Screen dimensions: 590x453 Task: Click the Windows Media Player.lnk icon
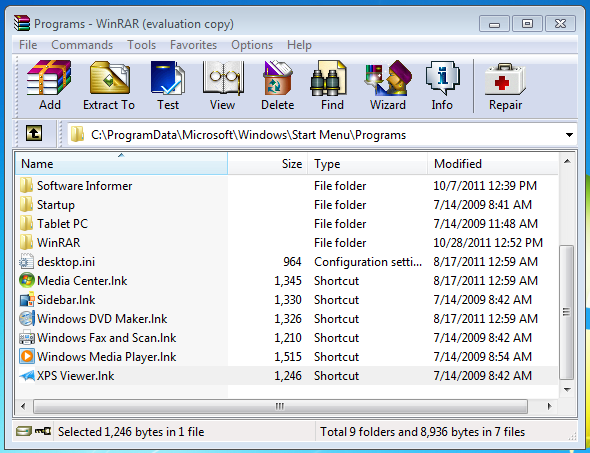tap(27, 356)
